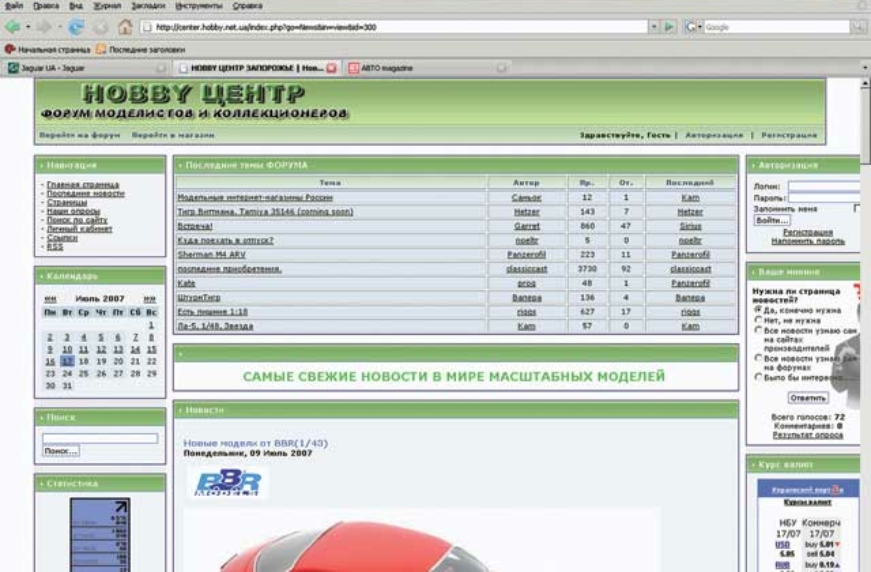The image size is (871, 572).
Task: Open the address bar history dropdown
Action: point(654,27)
